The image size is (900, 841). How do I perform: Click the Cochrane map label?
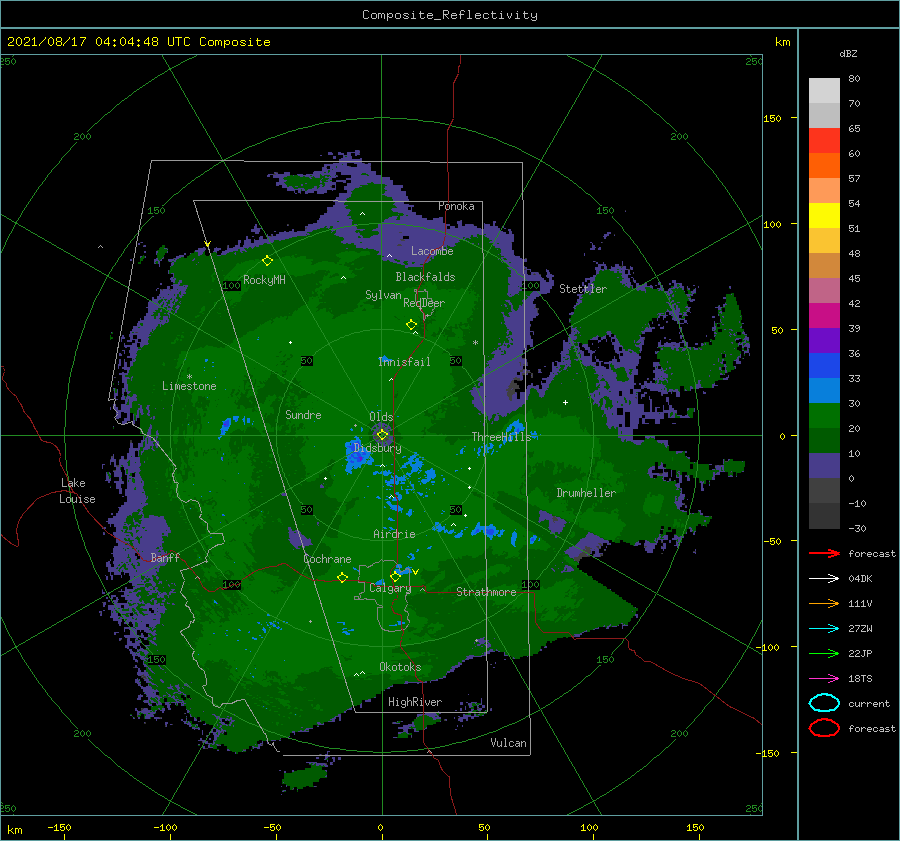327,559
